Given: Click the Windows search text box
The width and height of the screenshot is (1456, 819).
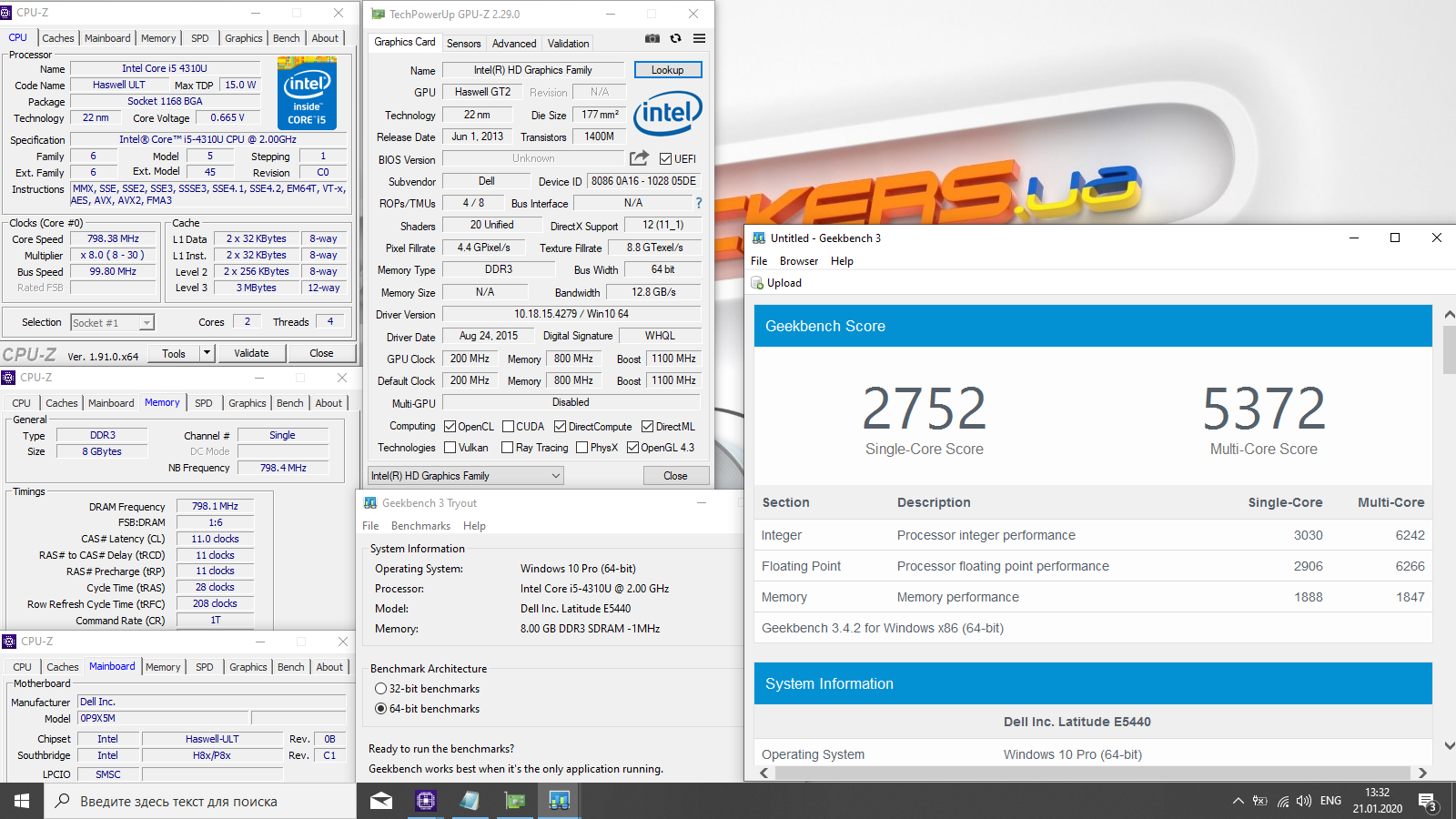Looking at the screenshot, I should coord(200,801).
